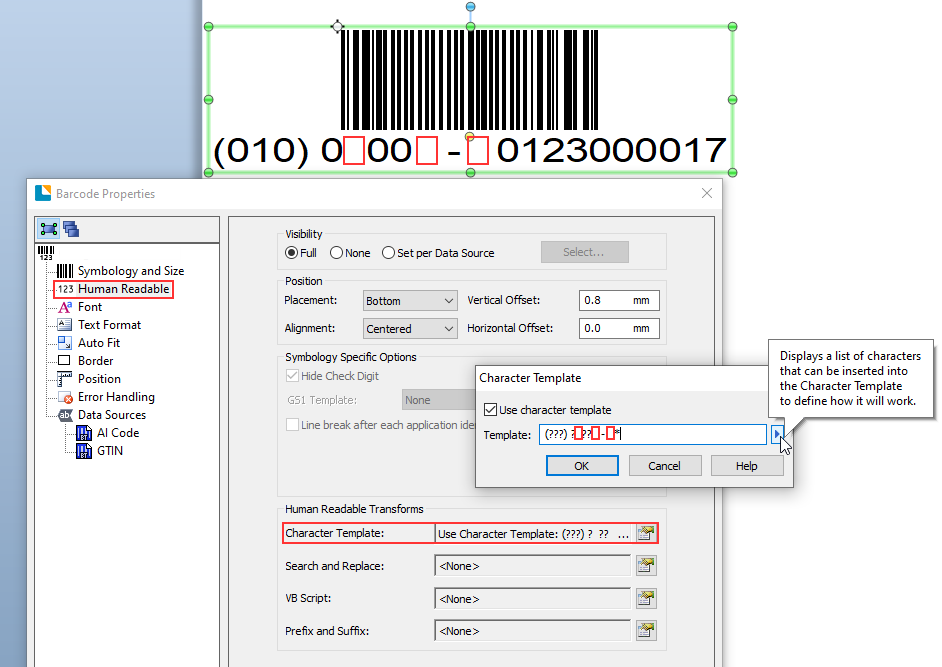Open the Text Format page
This screenshot has width=942, height=667.
pos(109,325)
